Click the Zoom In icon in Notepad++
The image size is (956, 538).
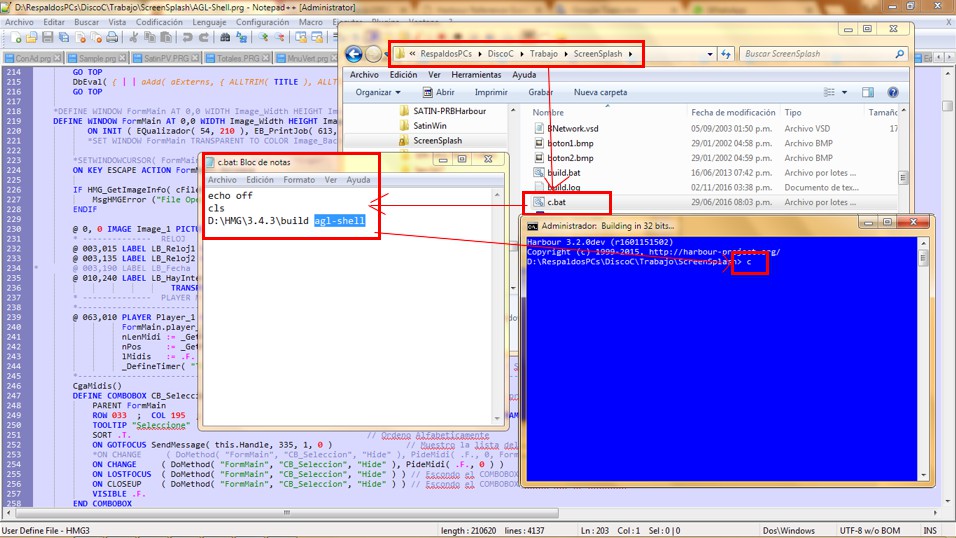(x=263, y=38)
